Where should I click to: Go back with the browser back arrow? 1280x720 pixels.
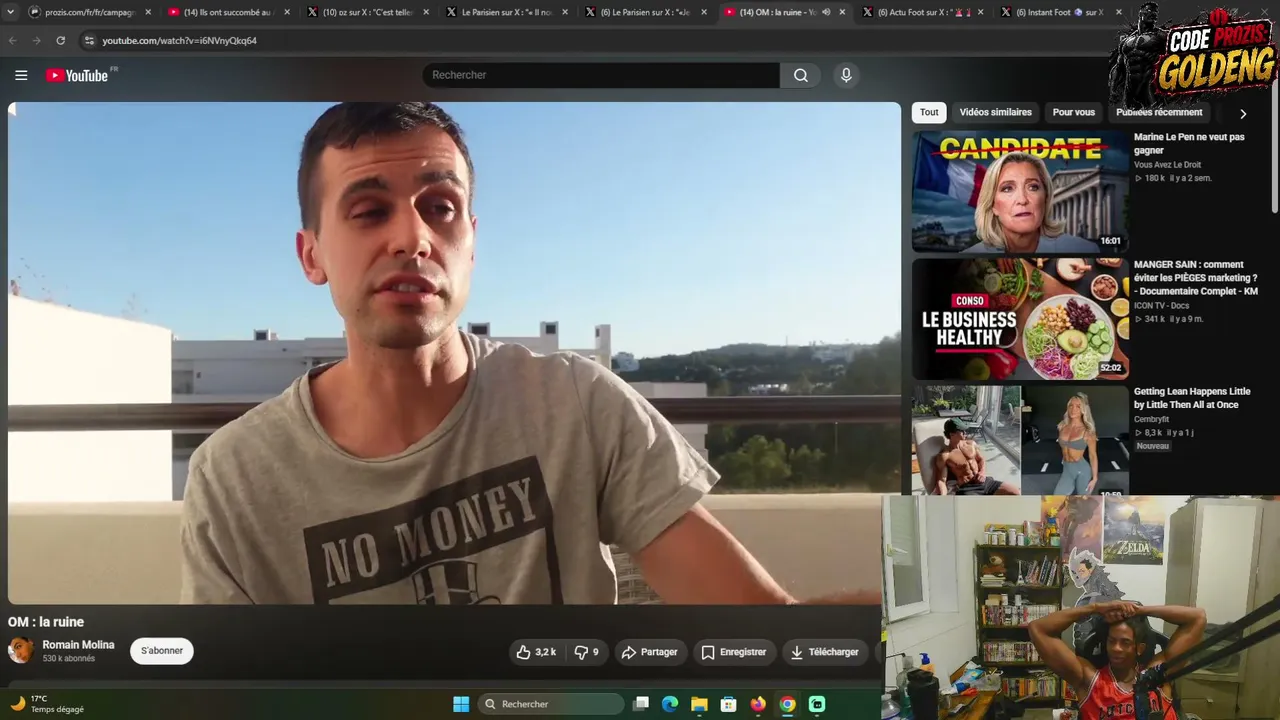(12, 41)
